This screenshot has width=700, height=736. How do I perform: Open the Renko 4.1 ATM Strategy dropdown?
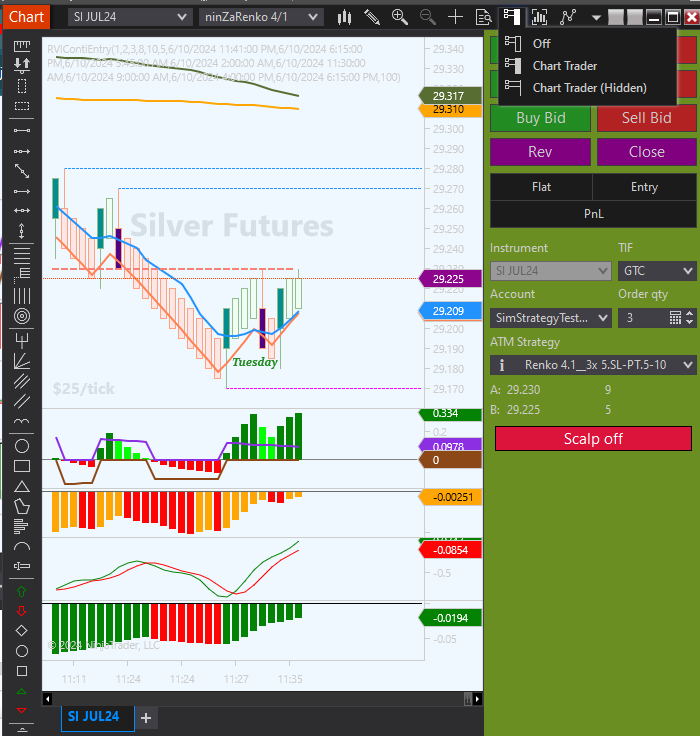pos(593,365)
